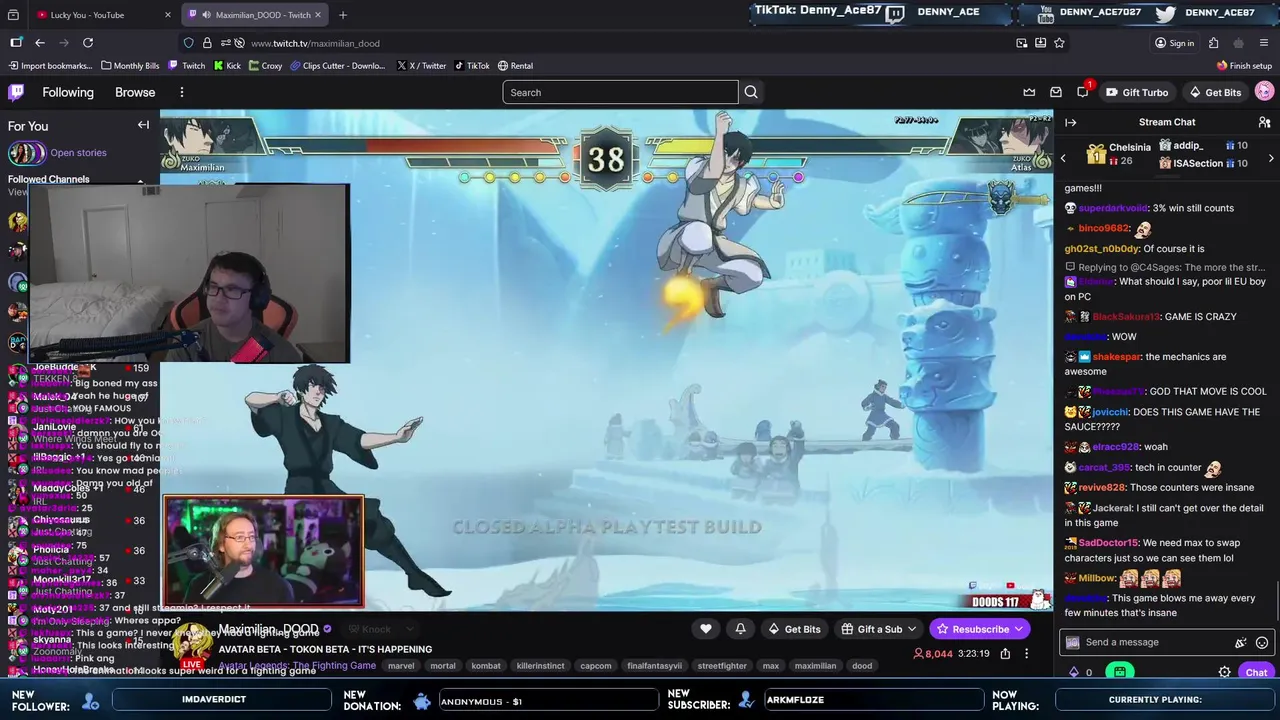Open the user avatar menu
The width and height of the screenshot is (1280, 720).
(x=1264, y=91)
